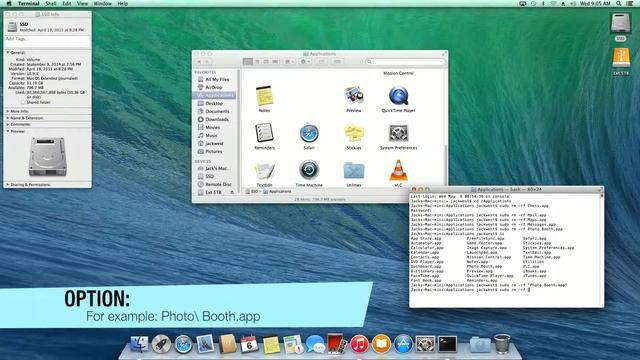The height and width of the screenshot is (360, 640).
Task: Open App Store from the Dock
Action: (x=403, y=344)
